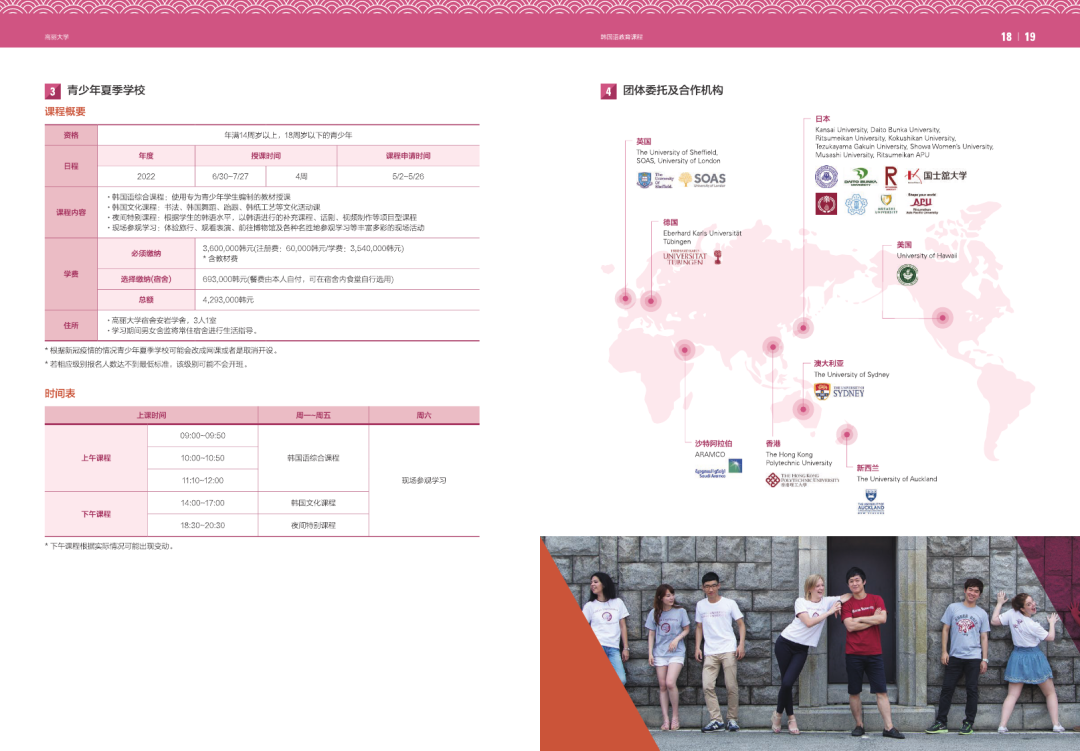1080x751 pixels.
Task: Click the 课程内容 row header cell
Action: [x=71, y=212]
